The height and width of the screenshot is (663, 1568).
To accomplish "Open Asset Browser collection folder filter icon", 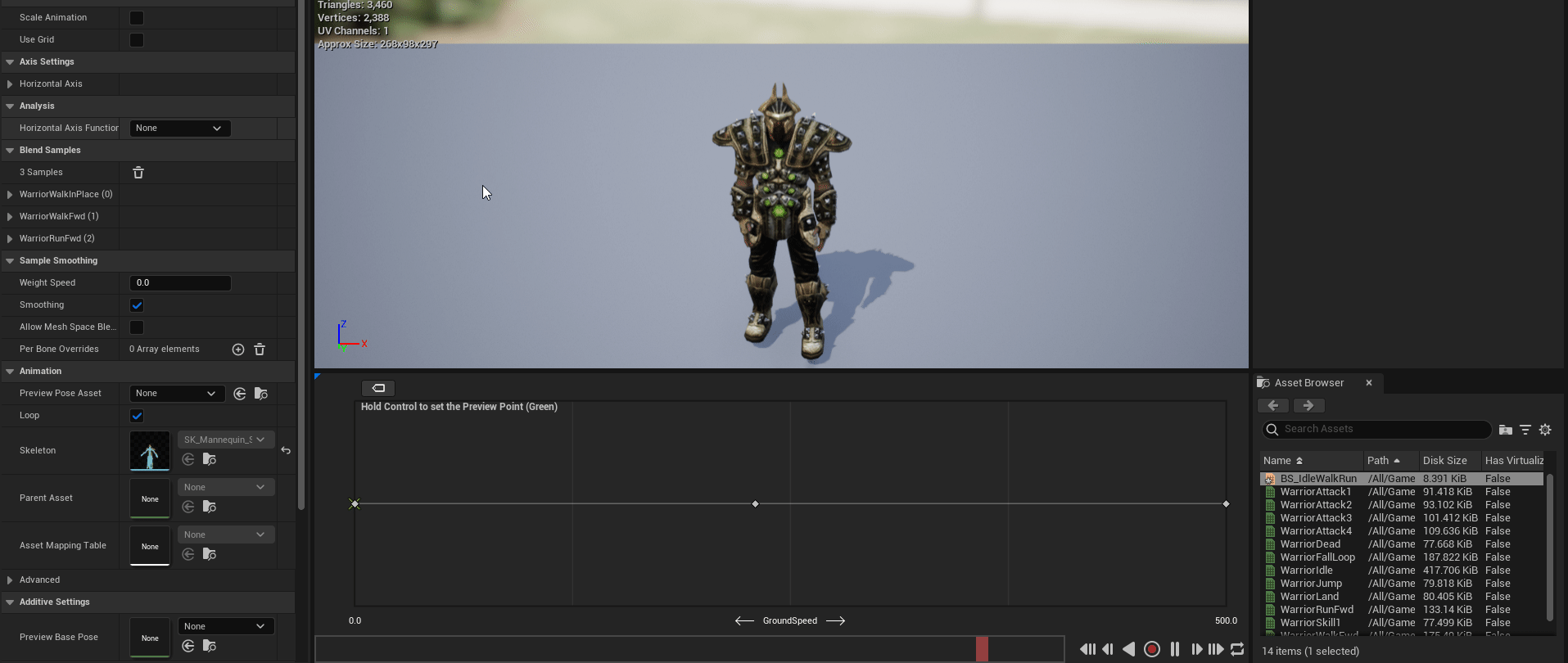I will [x=1505, y=430].
